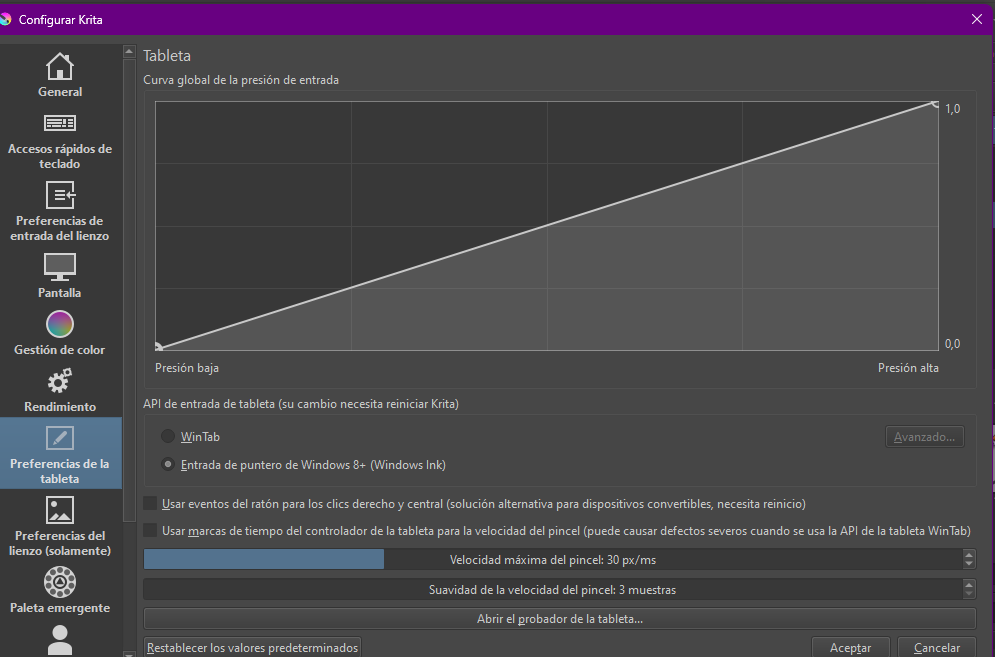Click Accesos rápidos de teclado label
Viewport: 995px width, 657px height.
click(60, 156)
